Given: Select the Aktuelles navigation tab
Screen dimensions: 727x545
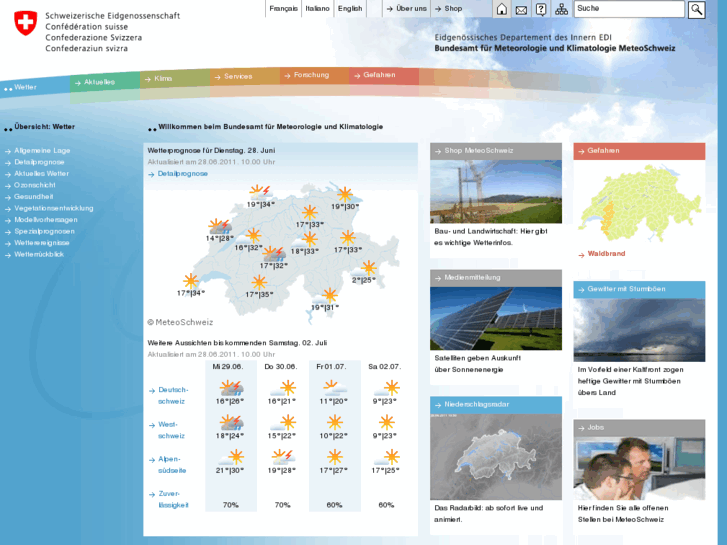Looking at the screenshot, I should click(x=105, y=82).
